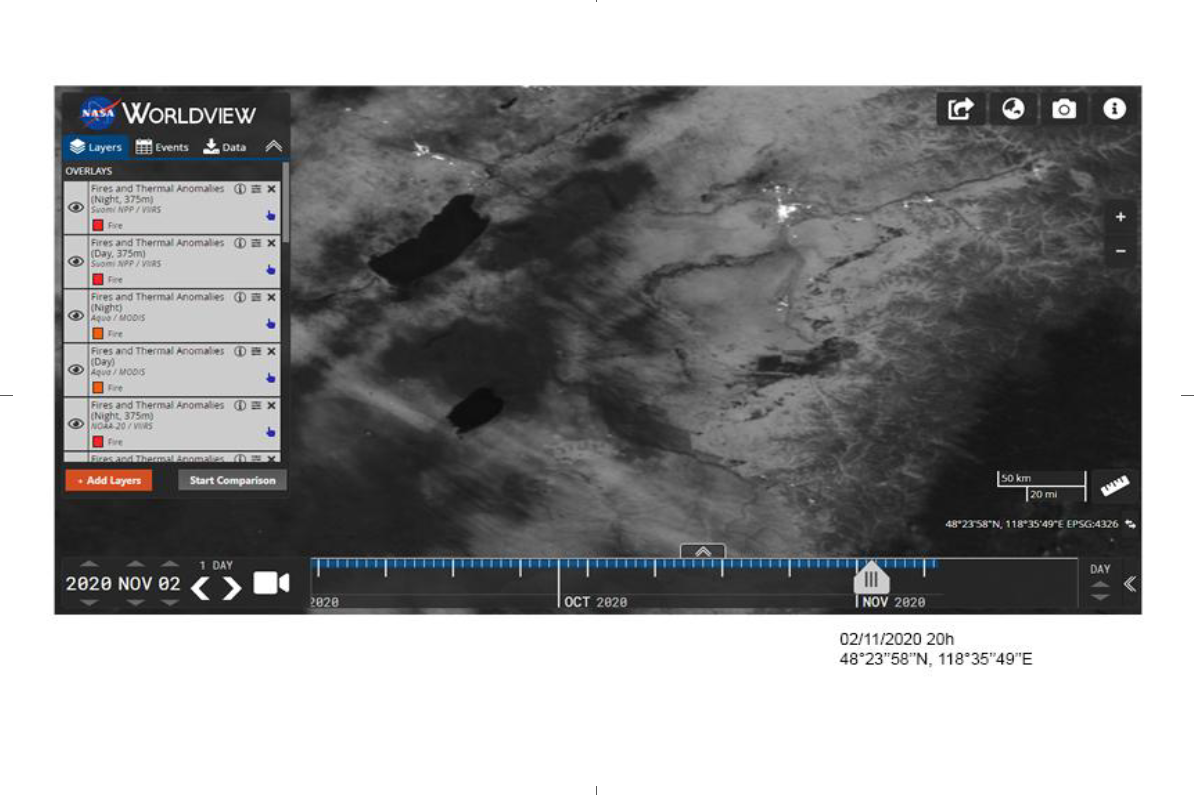Toggle visibility of Aqua MODIS Day layer
Viewport: 1194px width, 795px height.
pos(76,369)
